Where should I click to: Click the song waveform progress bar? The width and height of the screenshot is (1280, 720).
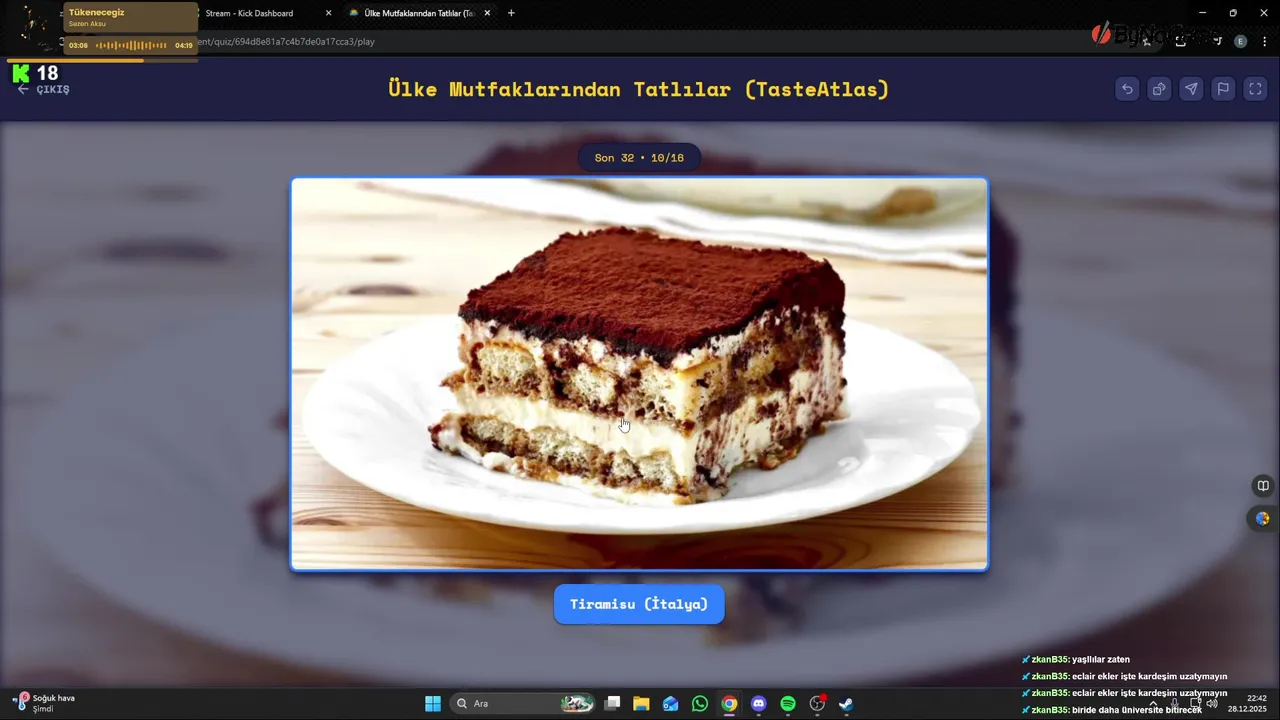(131, 45)
